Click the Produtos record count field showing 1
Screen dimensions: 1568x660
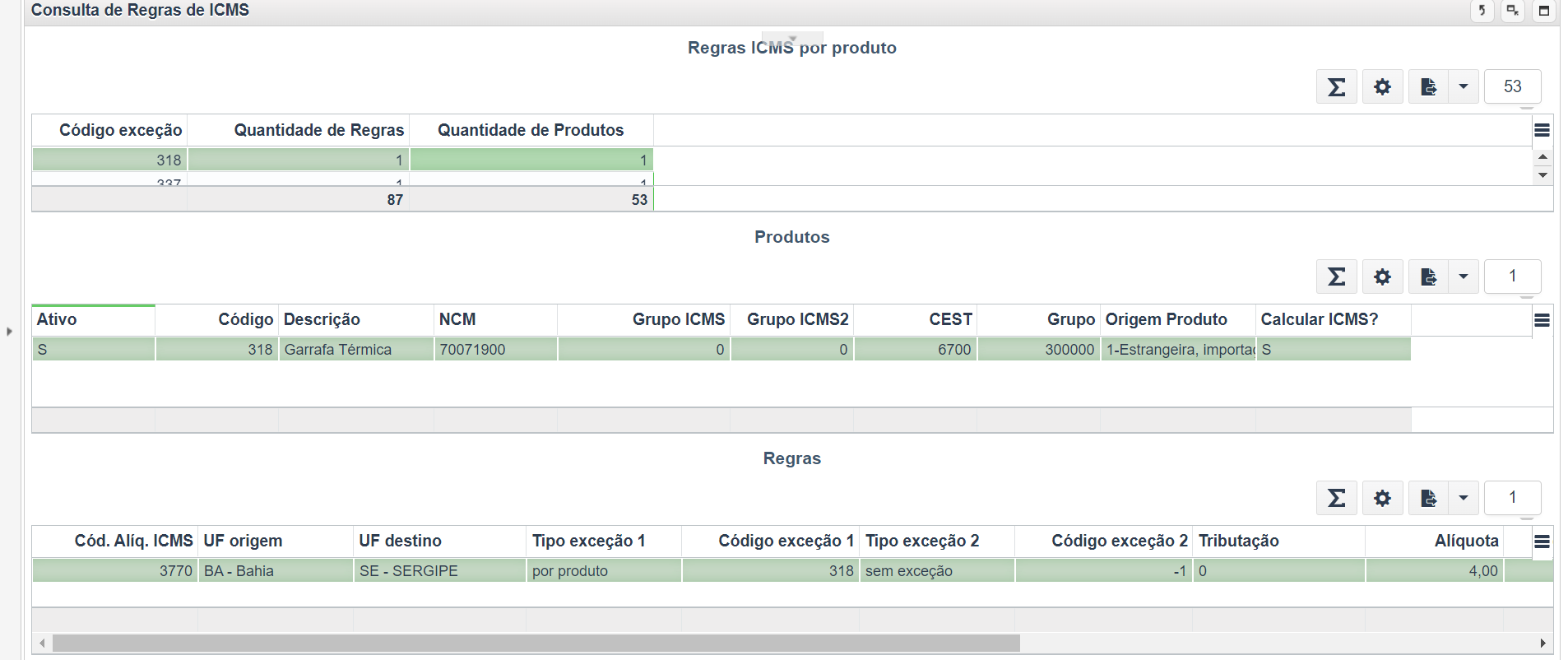[1513, 277]
